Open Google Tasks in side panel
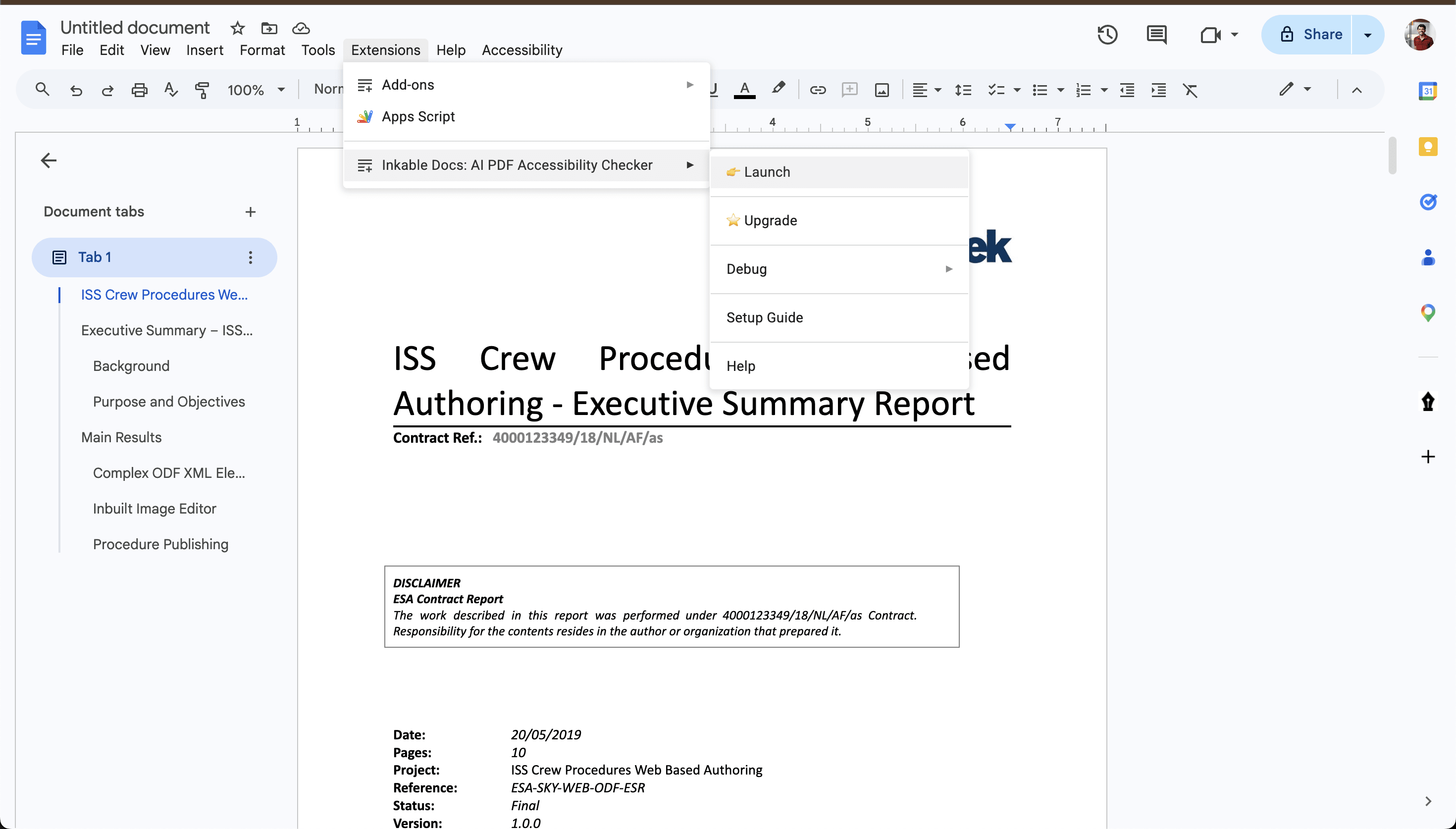Image resolution: width=1456 pixels, height=829 pixels. click(x=1429, y=202)
